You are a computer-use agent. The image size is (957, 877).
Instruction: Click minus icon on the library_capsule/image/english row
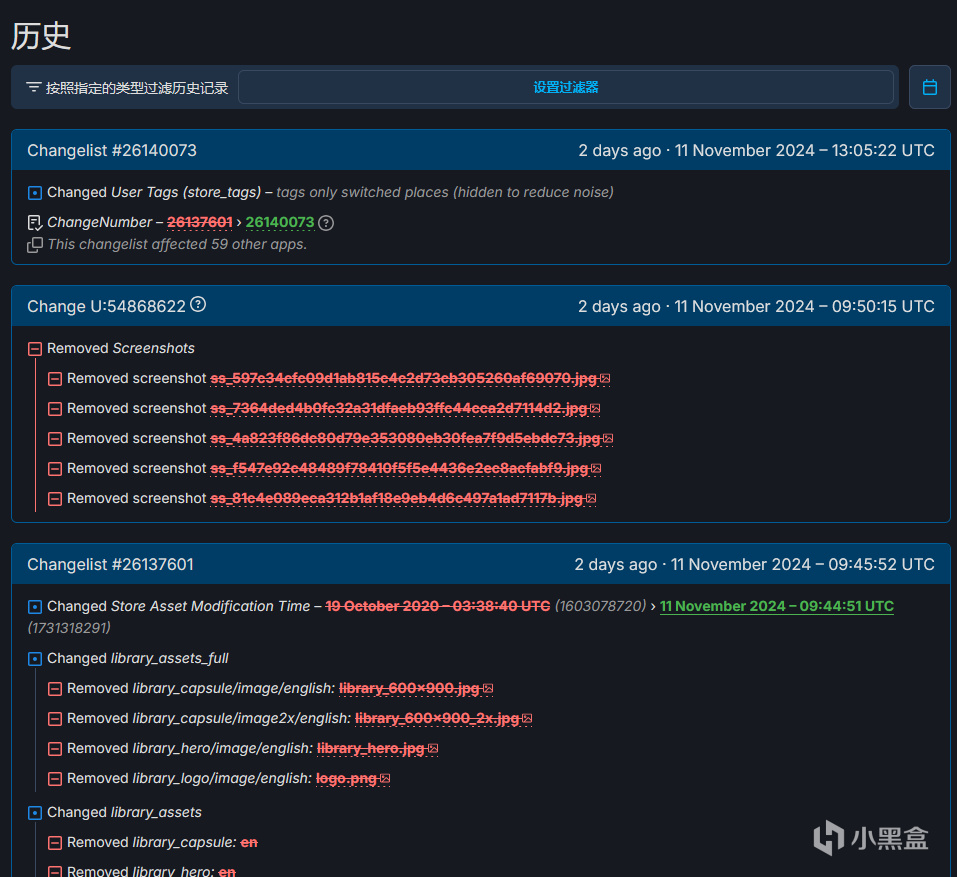pos(55,689)
